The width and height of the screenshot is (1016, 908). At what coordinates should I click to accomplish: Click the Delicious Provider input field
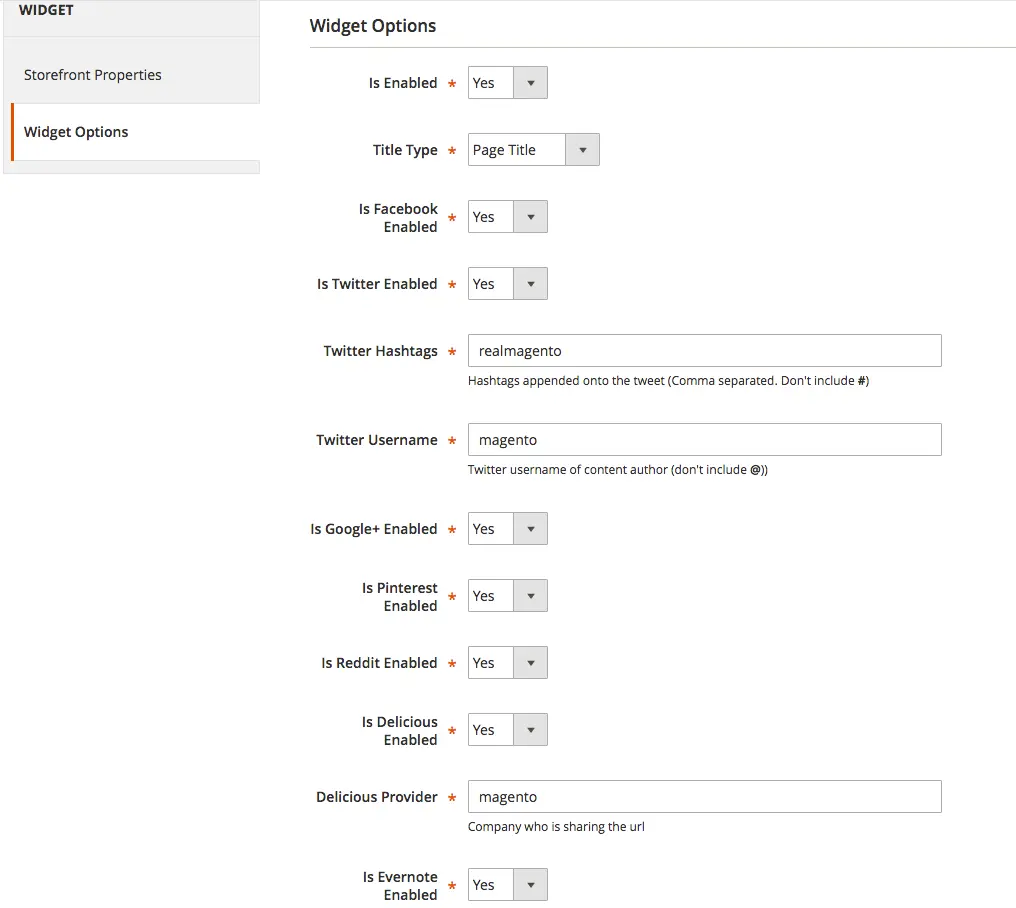[704, 797]
